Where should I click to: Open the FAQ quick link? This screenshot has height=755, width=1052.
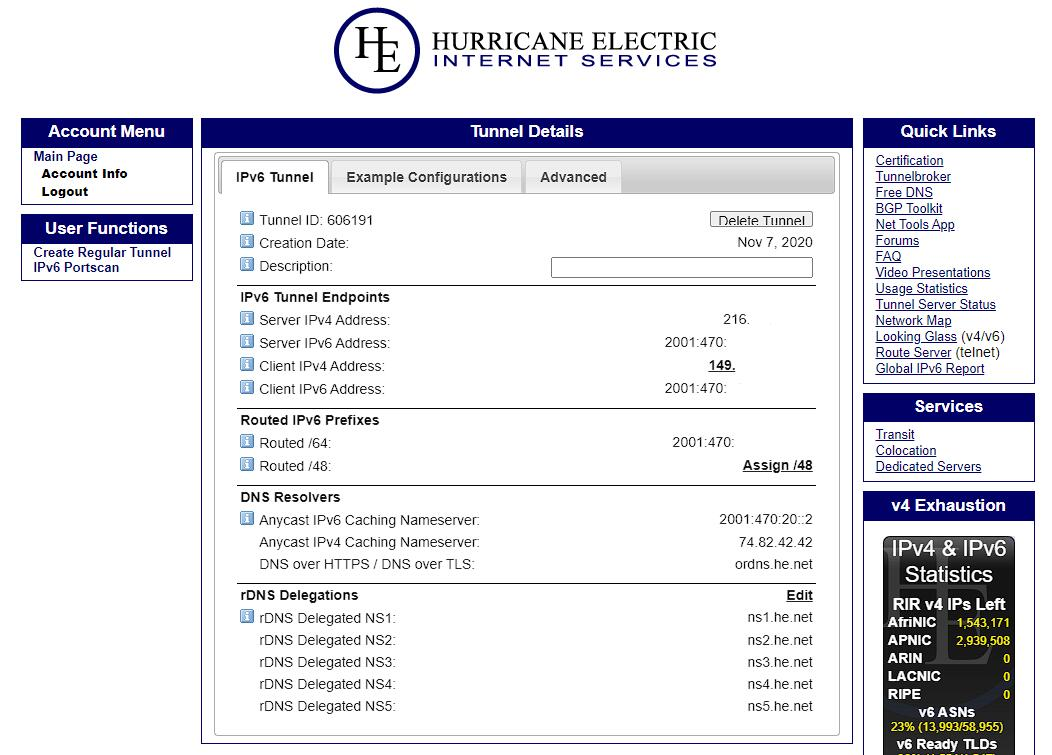coord(888,256)
